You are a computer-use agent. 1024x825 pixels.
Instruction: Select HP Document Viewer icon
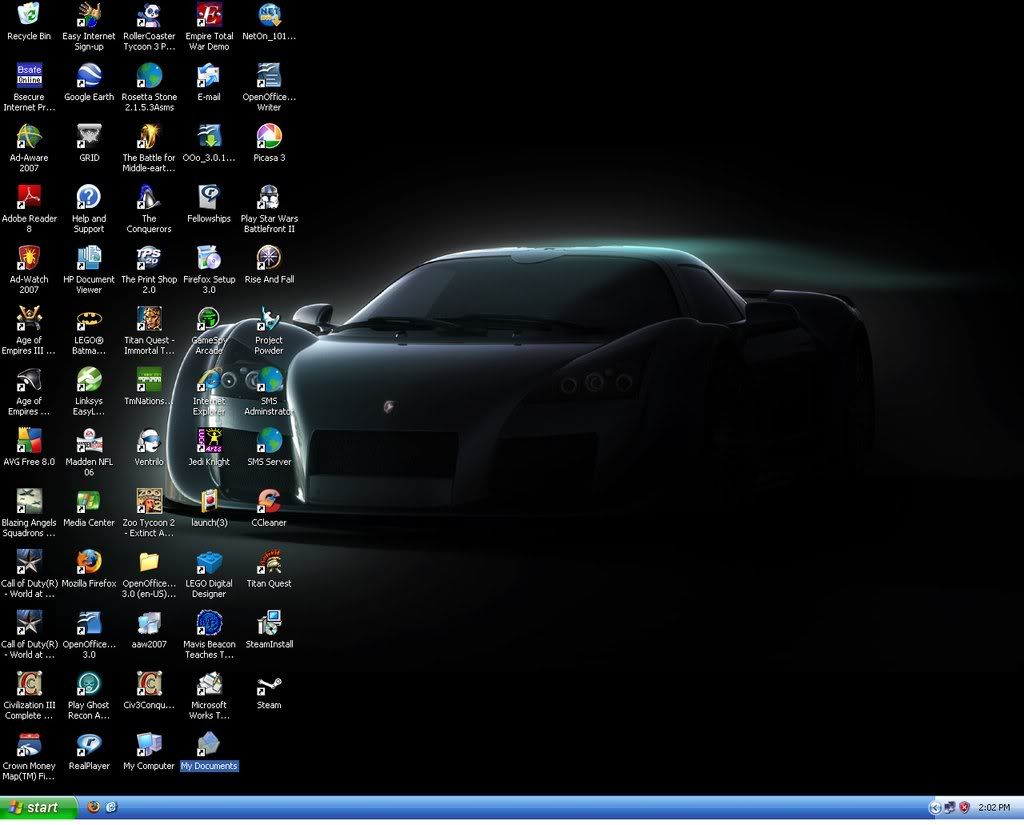click(x=89, y=258)
